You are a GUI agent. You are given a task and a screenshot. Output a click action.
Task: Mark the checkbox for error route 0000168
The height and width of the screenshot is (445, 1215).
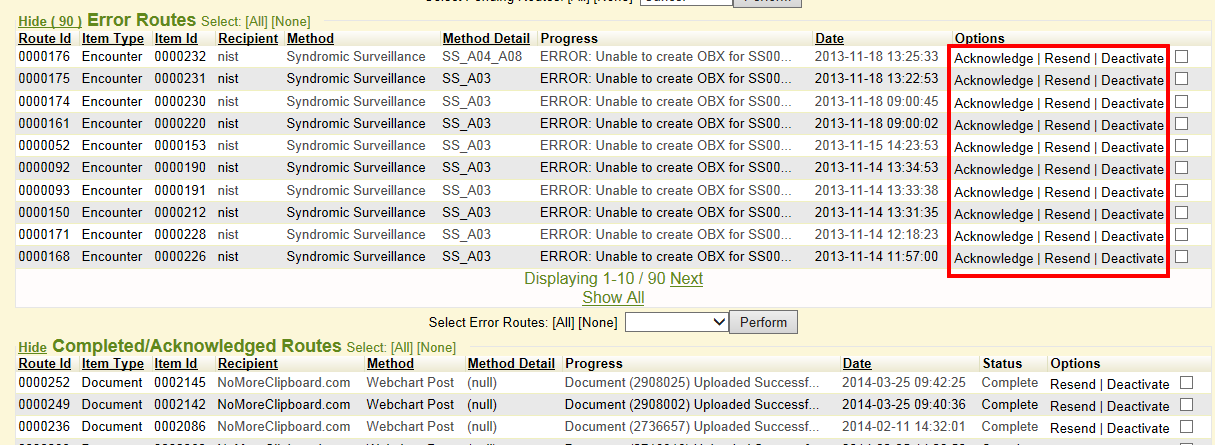[x=1181, y=257]
